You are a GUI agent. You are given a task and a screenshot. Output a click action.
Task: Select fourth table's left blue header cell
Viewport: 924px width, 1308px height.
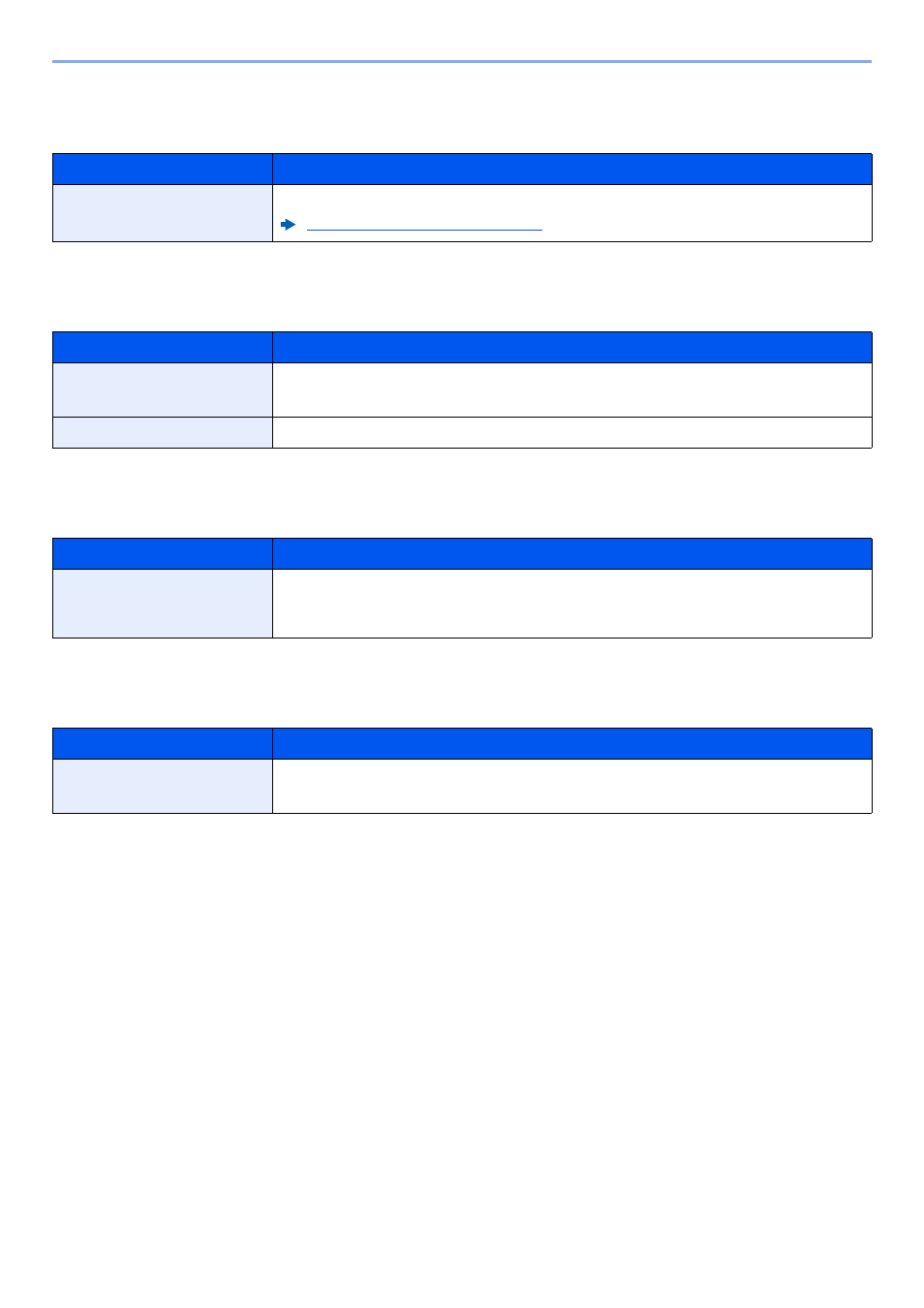click(x=163, y=743)
